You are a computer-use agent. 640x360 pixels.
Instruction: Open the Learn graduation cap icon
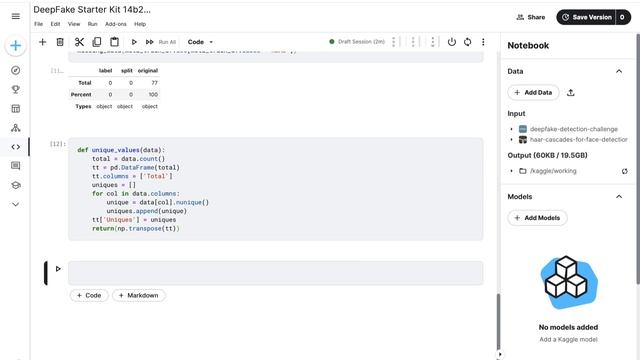(16, 185)
